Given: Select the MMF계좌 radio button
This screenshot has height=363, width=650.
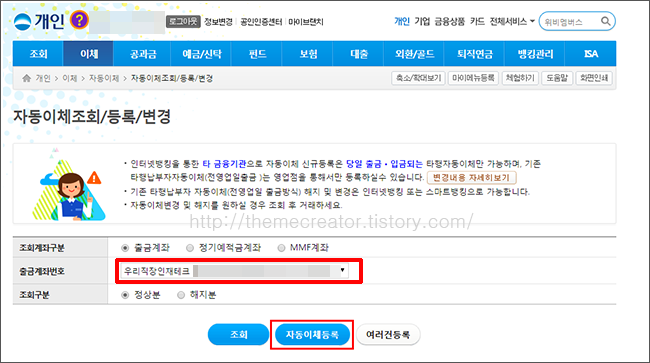Looking at the screenshot, I should (x=281, y=248).
